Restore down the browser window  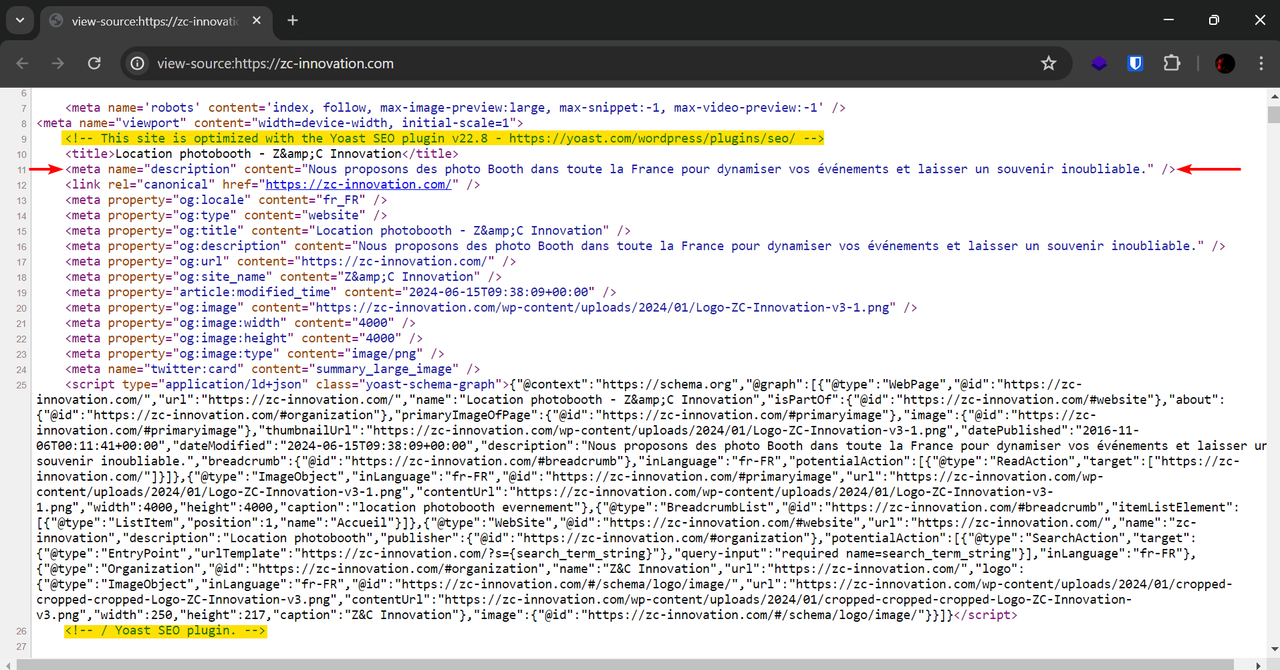pyautogui.click(x=1213, y=20)
